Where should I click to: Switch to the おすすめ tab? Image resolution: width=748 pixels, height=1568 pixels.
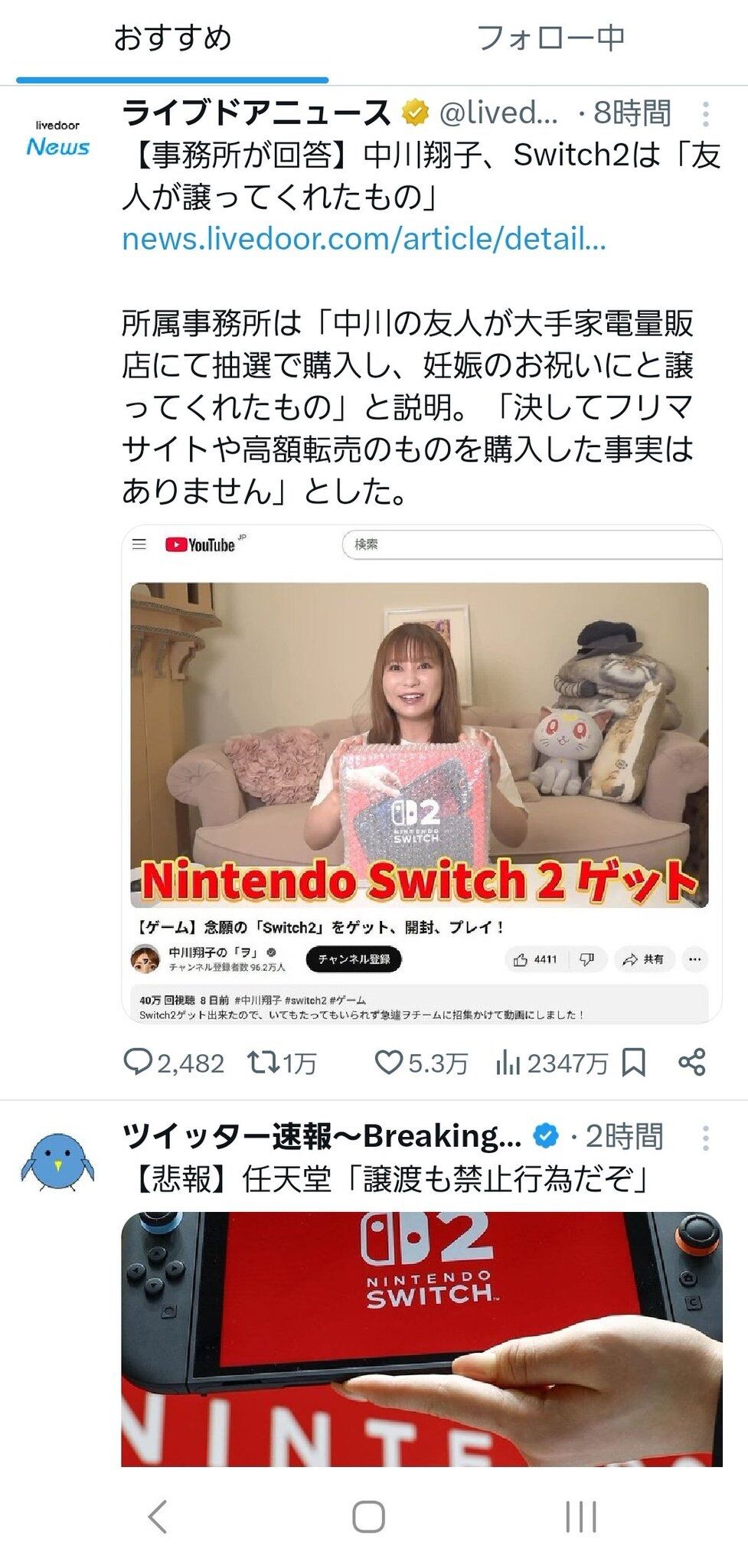tap(172, 38)
